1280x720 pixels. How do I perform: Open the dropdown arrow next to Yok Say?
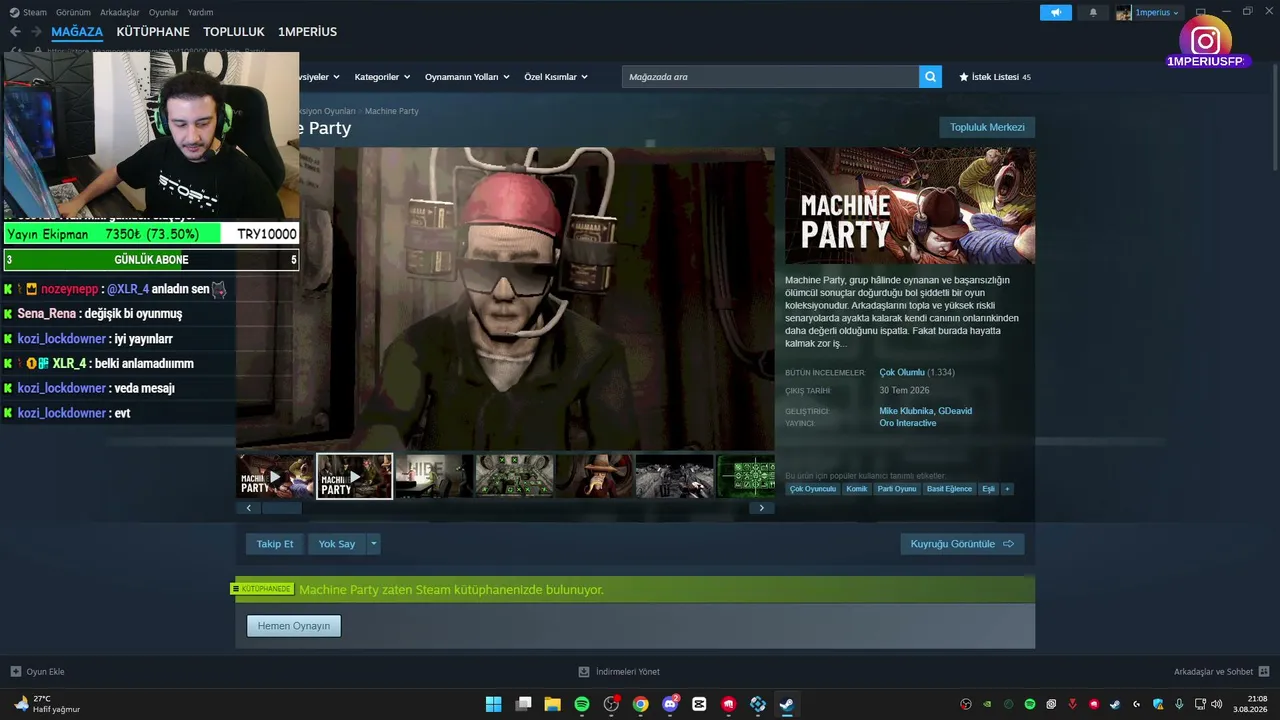[373, 544]
